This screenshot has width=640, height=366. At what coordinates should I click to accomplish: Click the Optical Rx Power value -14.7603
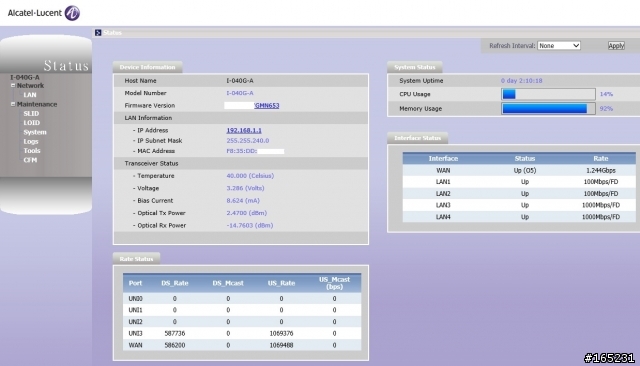(250, 226)
